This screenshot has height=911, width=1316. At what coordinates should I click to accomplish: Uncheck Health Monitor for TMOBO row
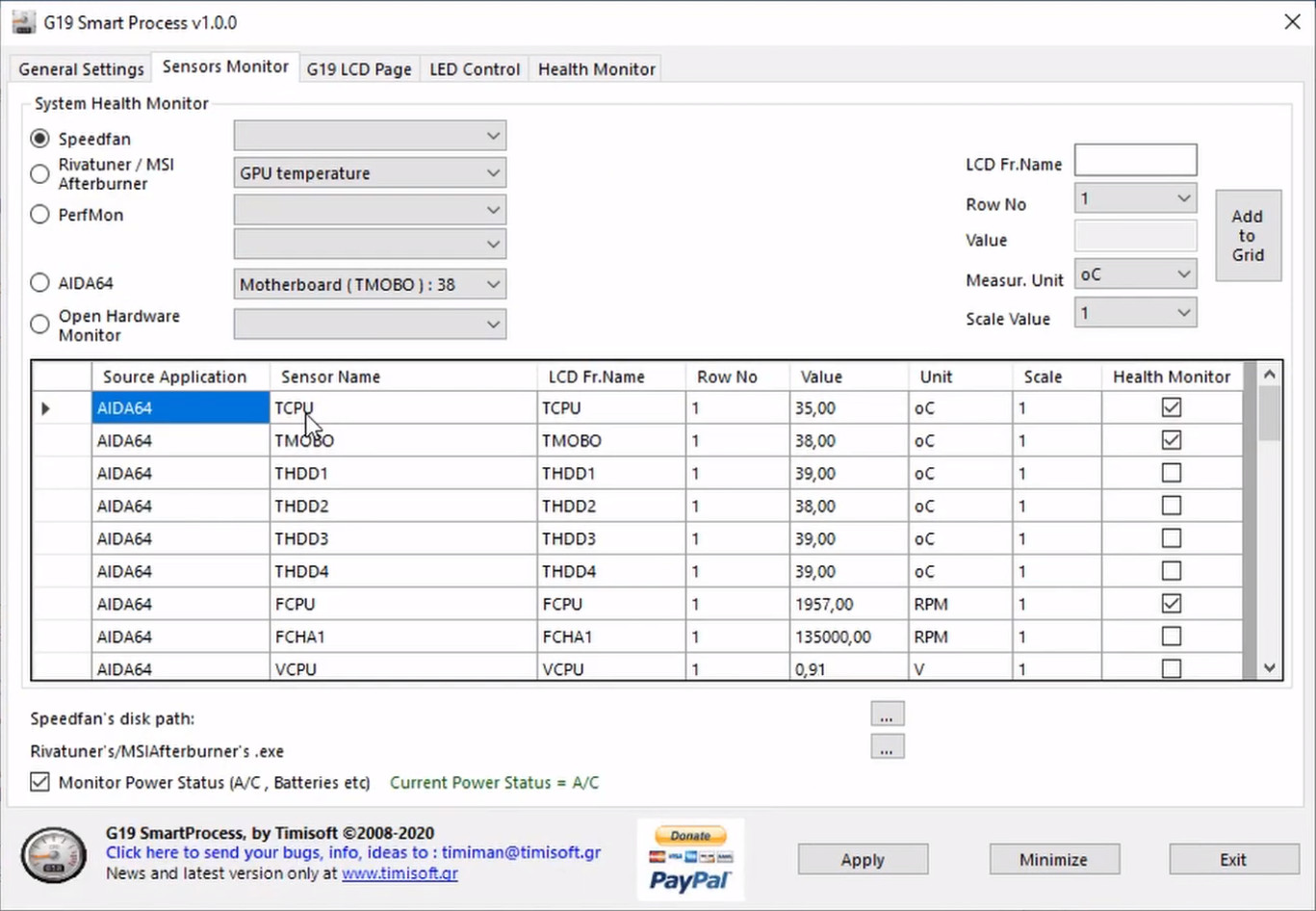1172,440
